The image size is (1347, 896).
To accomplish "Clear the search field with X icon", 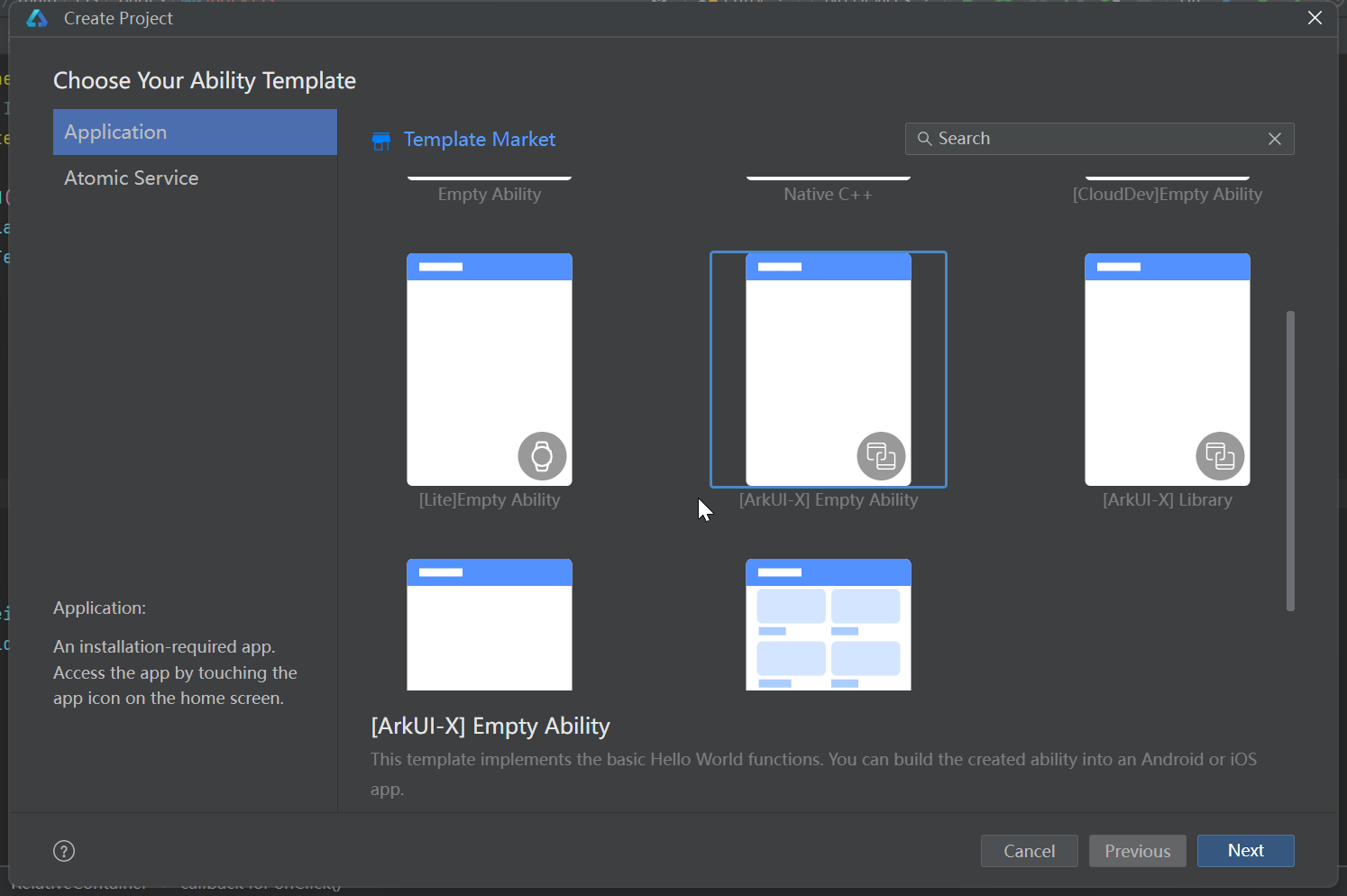I will 1275,139.
